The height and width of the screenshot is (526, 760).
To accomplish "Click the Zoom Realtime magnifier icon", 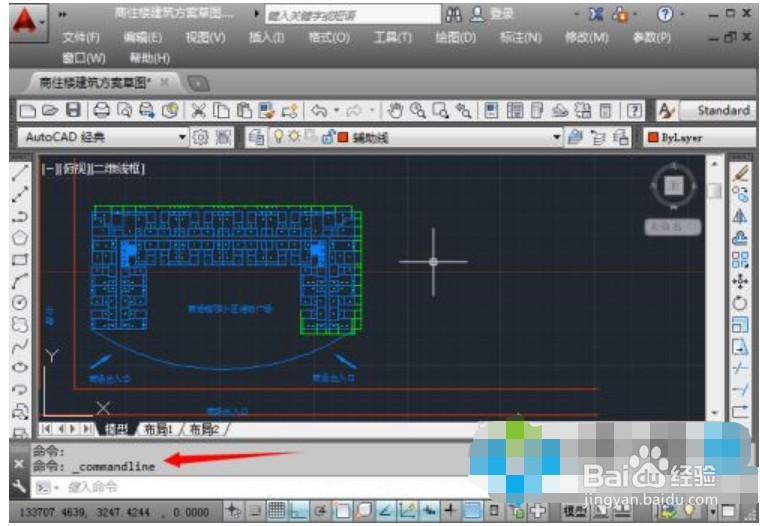I will click(417, 111).
